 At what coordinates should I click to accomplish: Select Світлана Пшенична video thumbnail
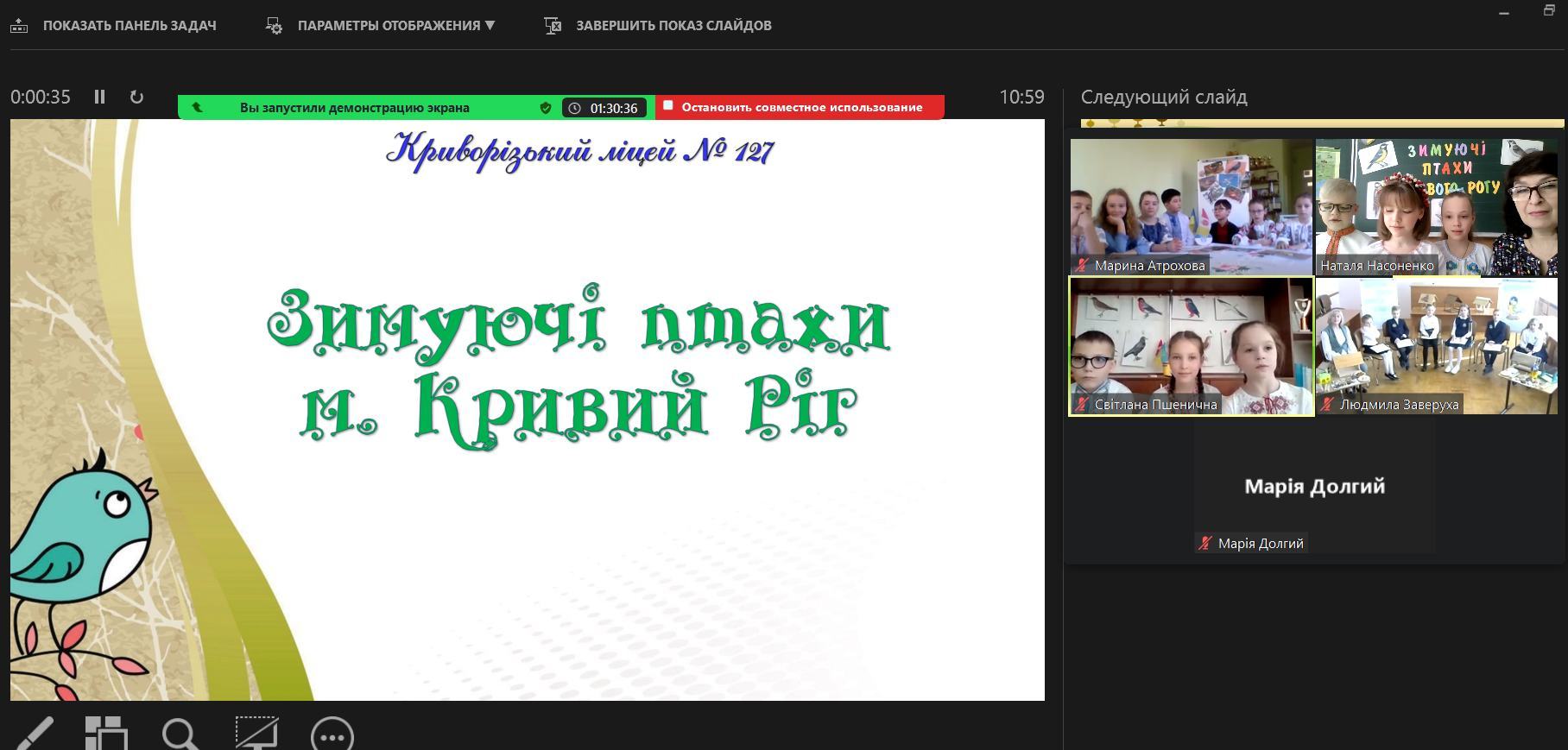click(1192, 346)
